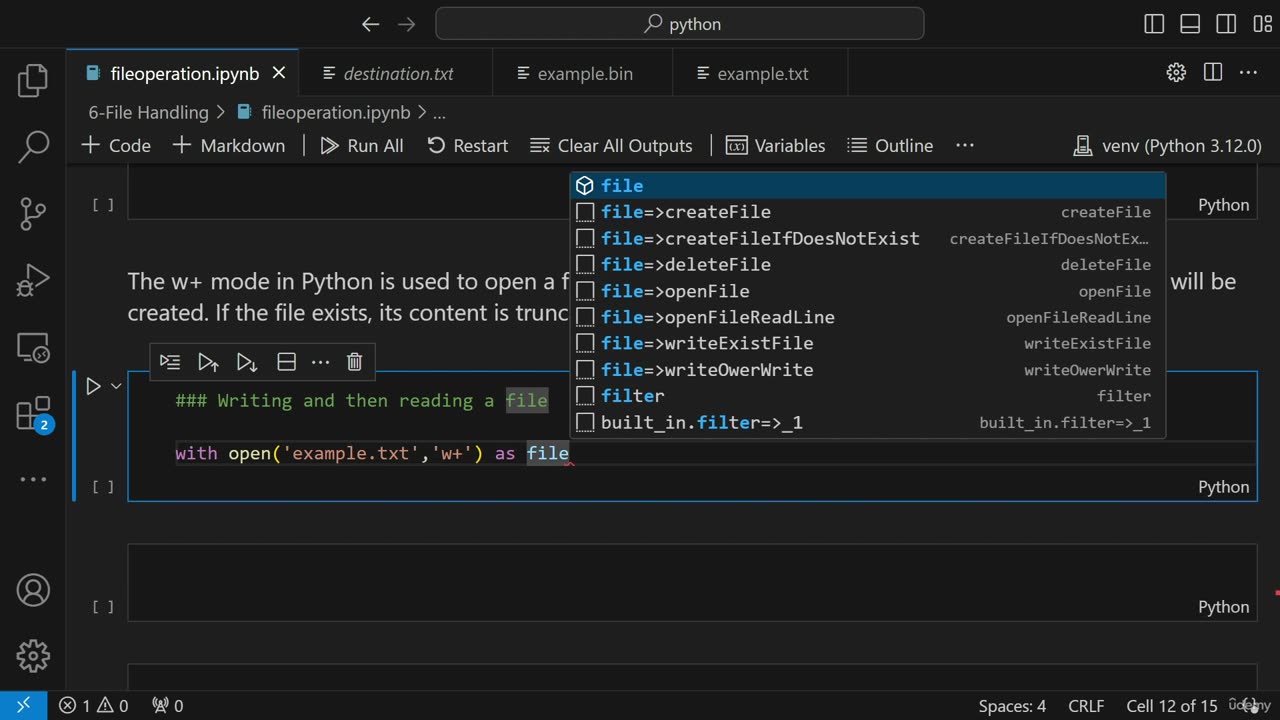
Task: Show additional activity bar views ellipsis
Action: click(33, 479)
